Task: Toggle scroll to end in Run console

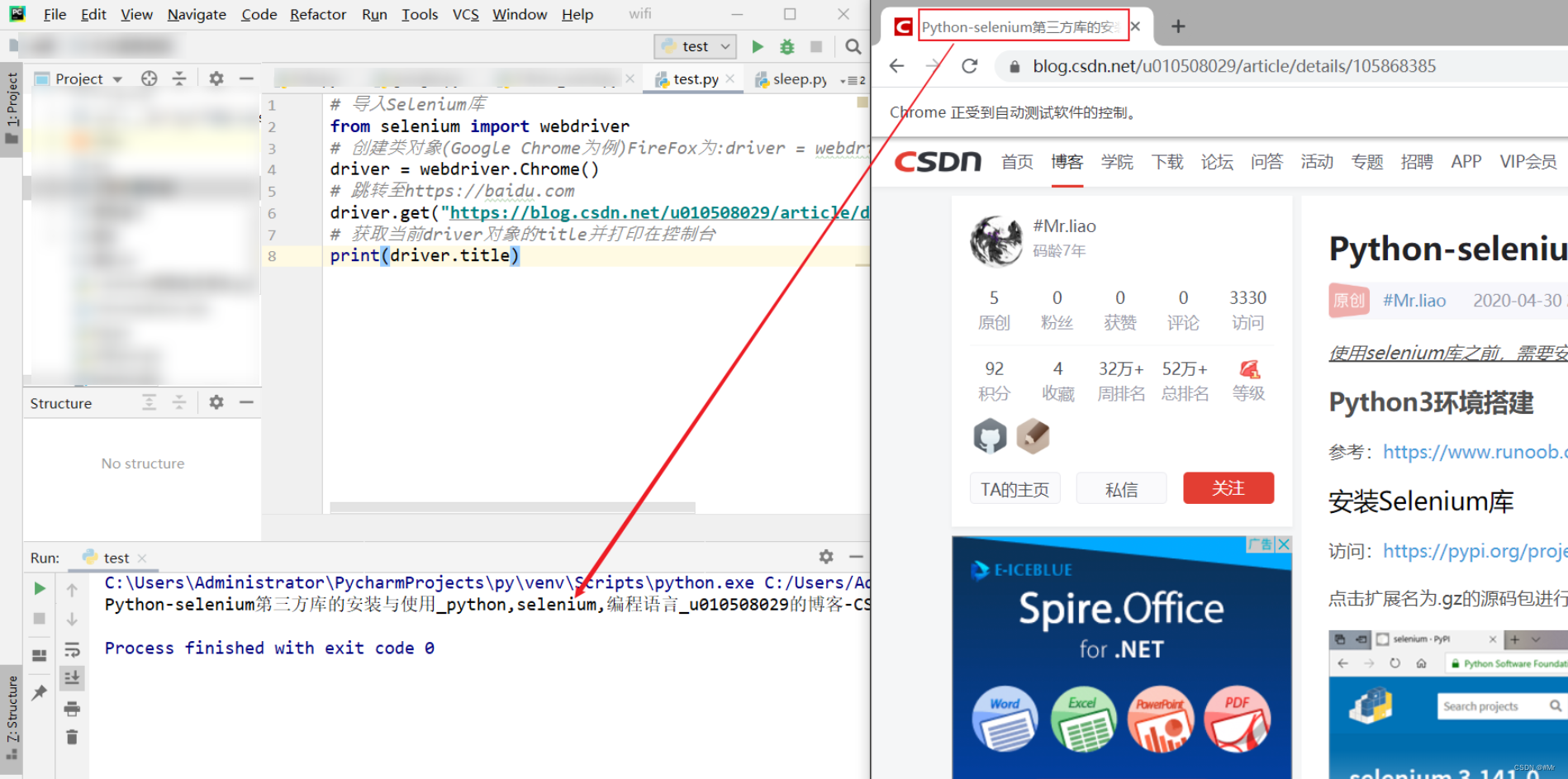Action: pos(72,678)
